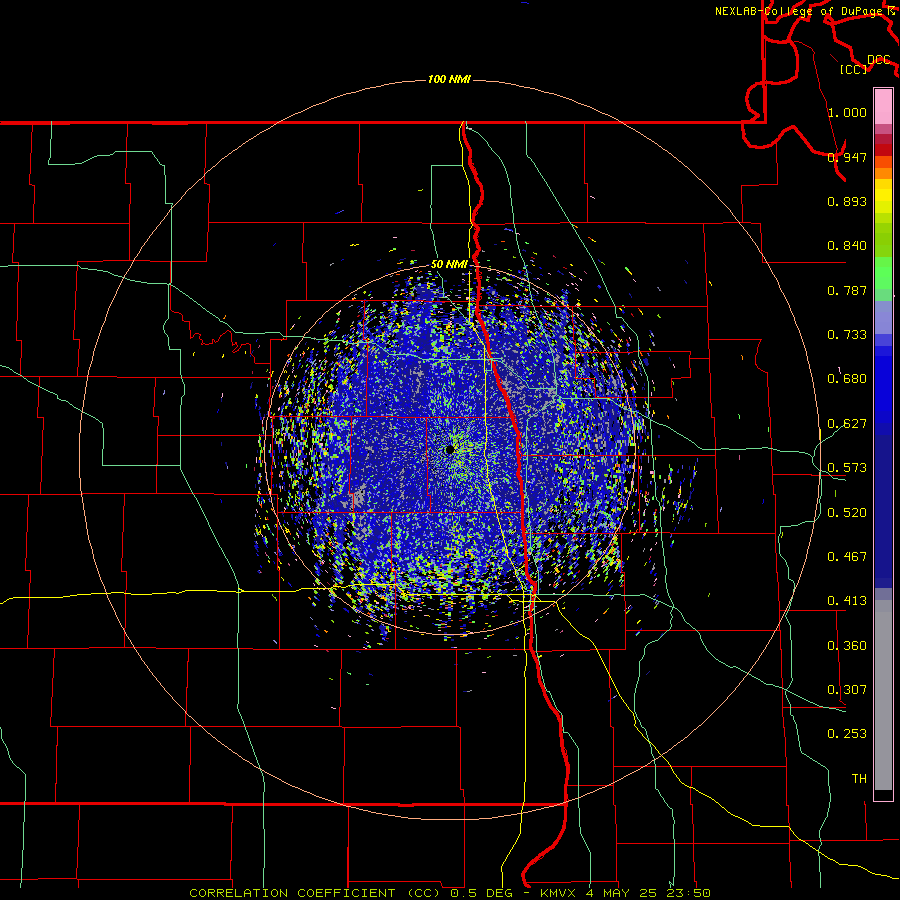Click the black radar site dot at center
900x900 pixels.
click(449, 449)
